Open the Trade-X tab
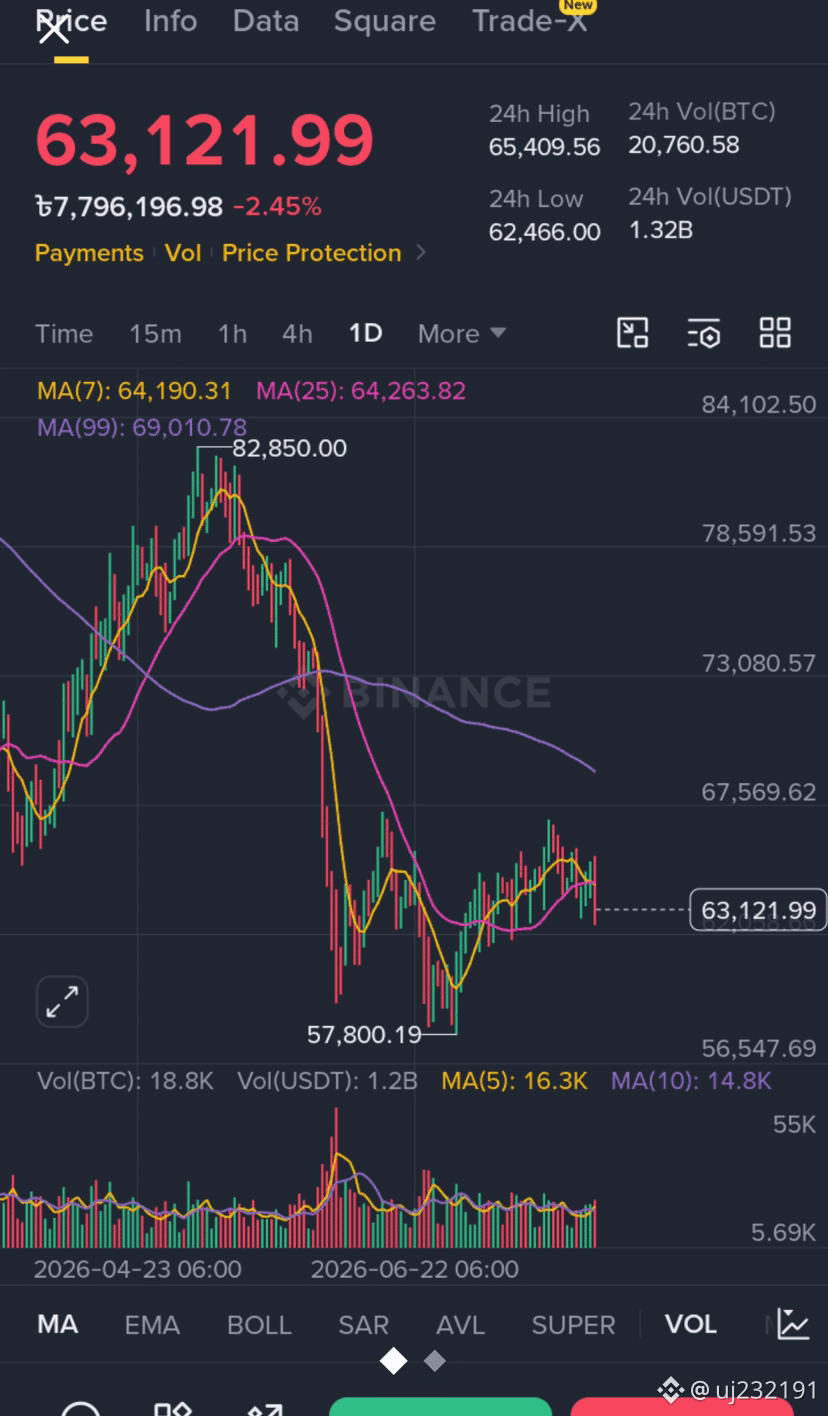 [531, 21]
